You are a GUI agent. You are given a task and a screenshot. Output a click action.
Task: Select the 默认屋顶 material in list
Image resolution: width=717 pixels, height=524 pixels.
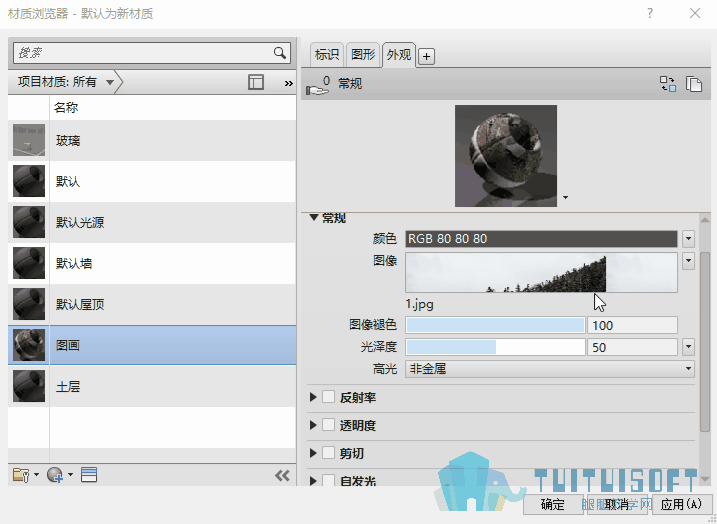pos(152,304)
